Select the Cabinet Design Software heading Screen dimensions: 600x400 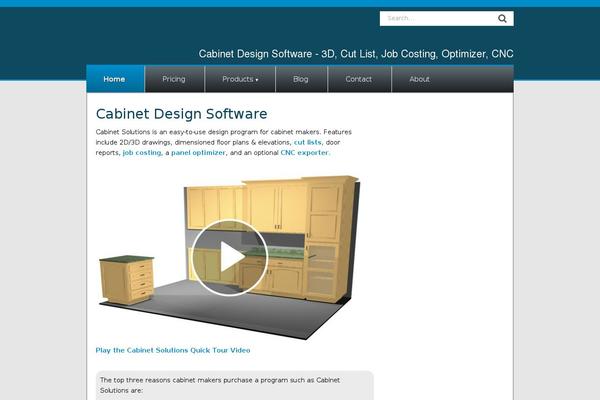[181, 114]
